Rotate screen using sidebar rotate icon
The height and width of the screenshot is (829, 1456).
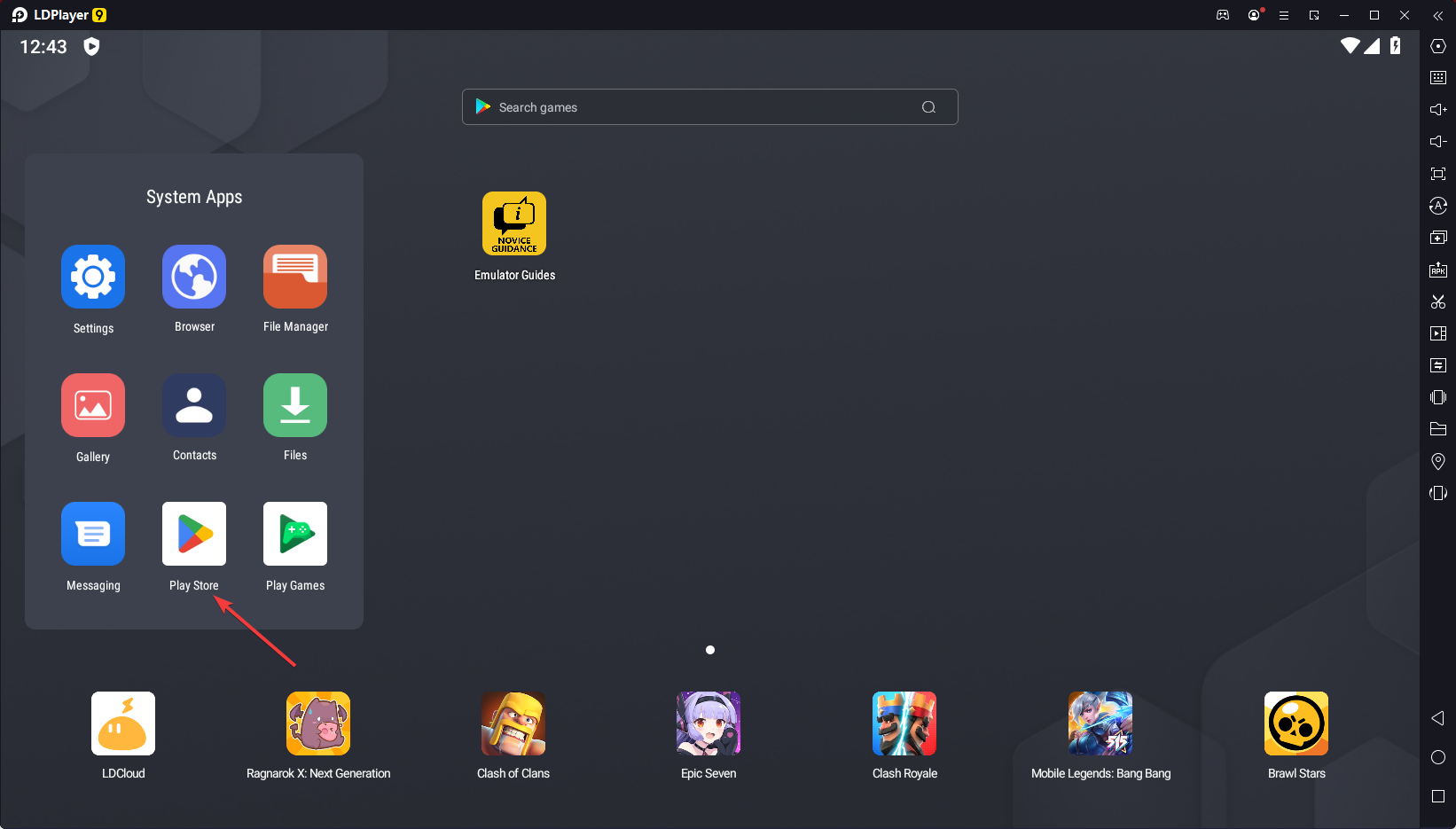[1438, 493]
